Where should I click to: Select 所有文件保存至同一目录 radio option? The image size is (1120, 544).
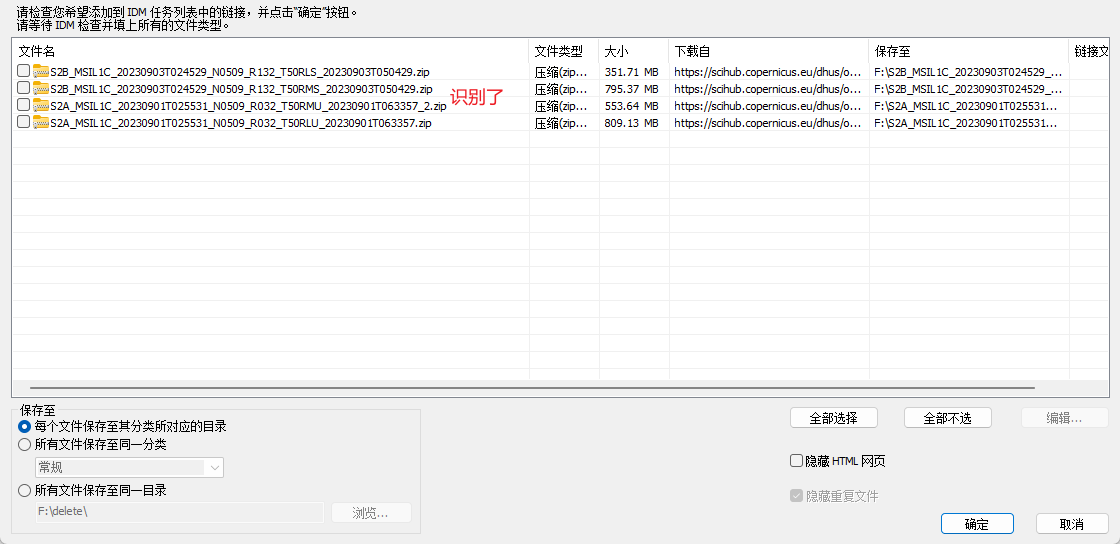click(x=25, y=490)
